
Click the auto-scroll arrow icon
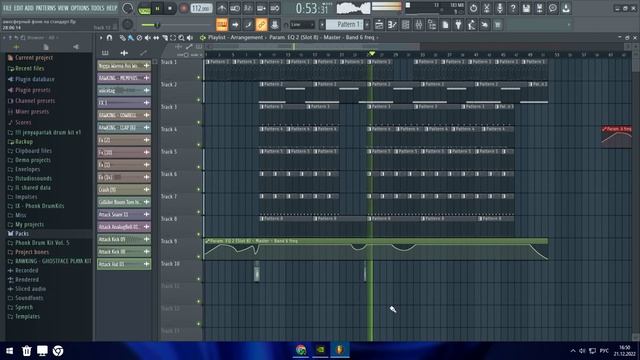(x=235, y=25)
